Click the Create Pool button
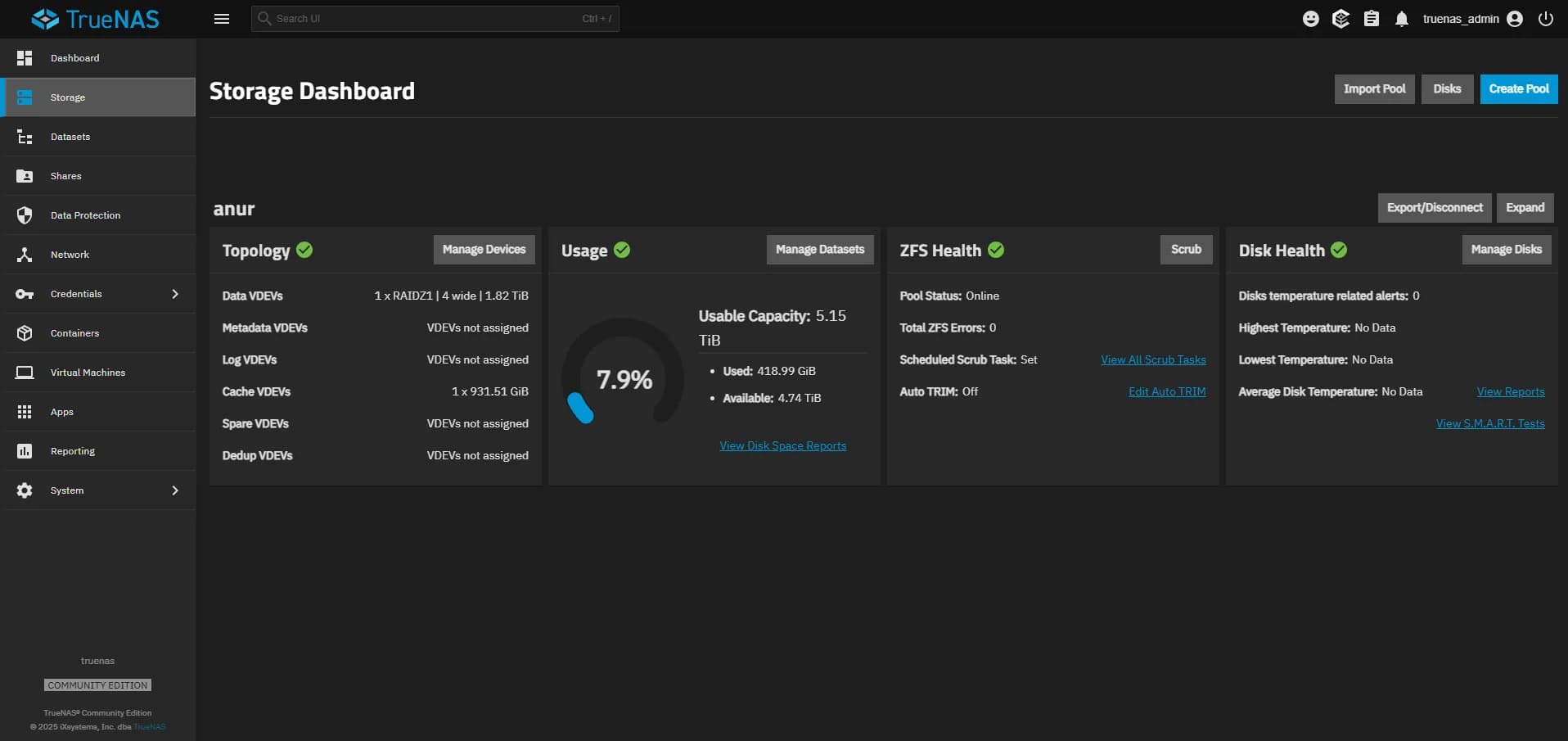This screenshot has height=741, width=1568. [x=1518, y=88]
